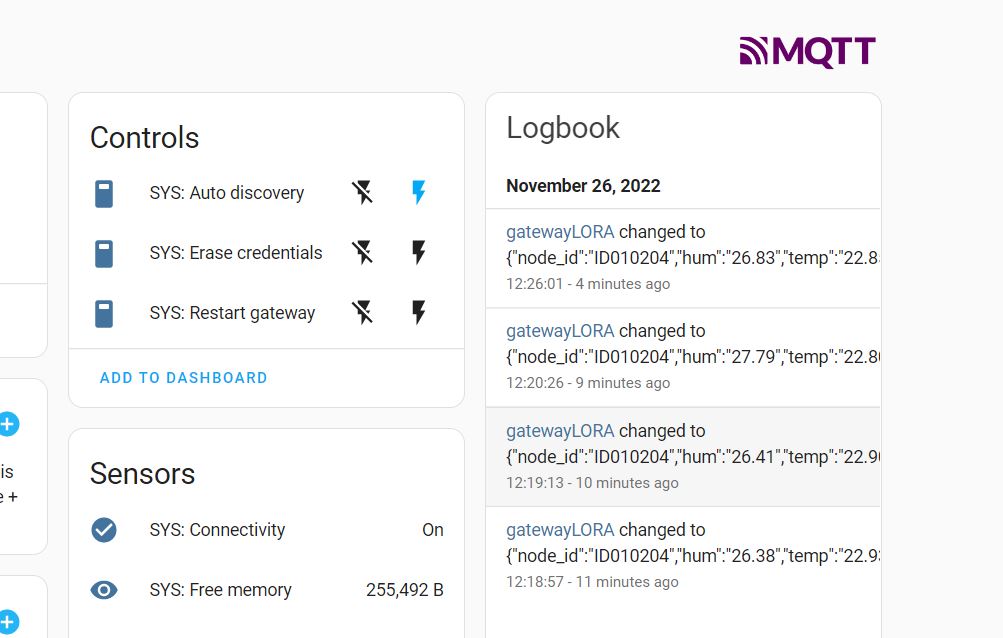This screenshot has height=638, width=1003.
Task: Click Add to Dashboard under Controls
Action: click(x=184, y=378)
